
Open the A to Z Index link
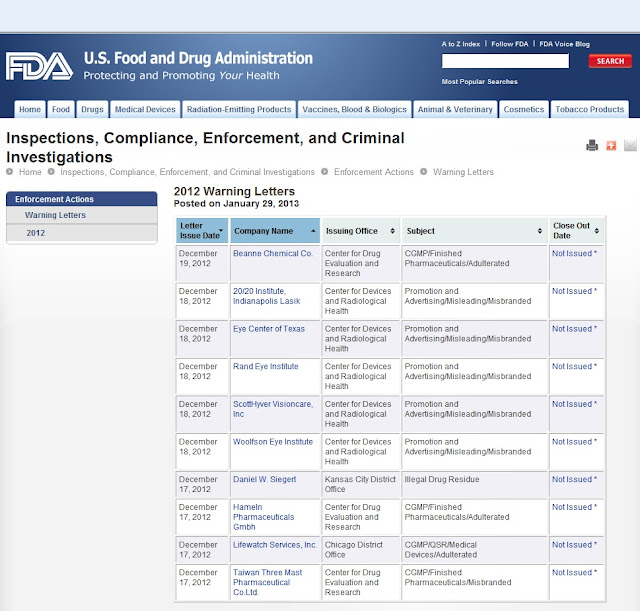(461, 44)
